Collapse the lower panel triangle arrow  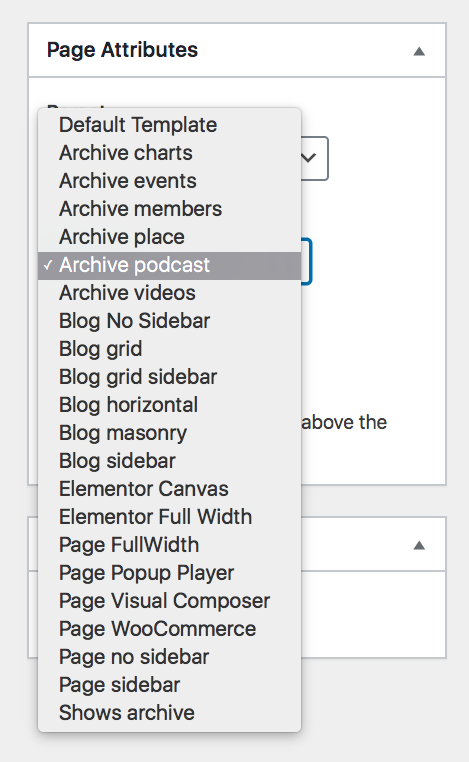click(419, 545)
